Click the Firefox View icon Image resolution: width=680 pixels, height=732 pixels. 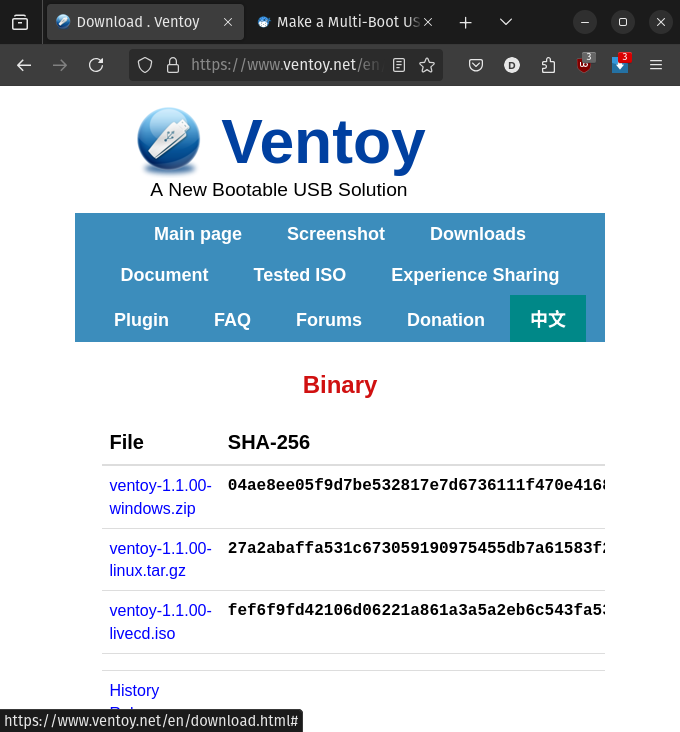click(20, 22)
